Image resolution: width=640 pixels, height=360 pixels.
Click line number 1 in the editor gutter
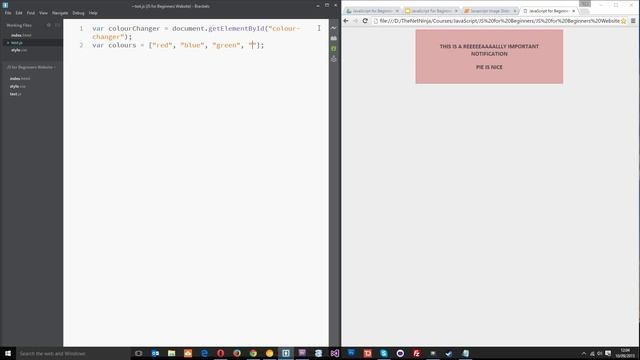pyautogui.click(x=81, y=29)
